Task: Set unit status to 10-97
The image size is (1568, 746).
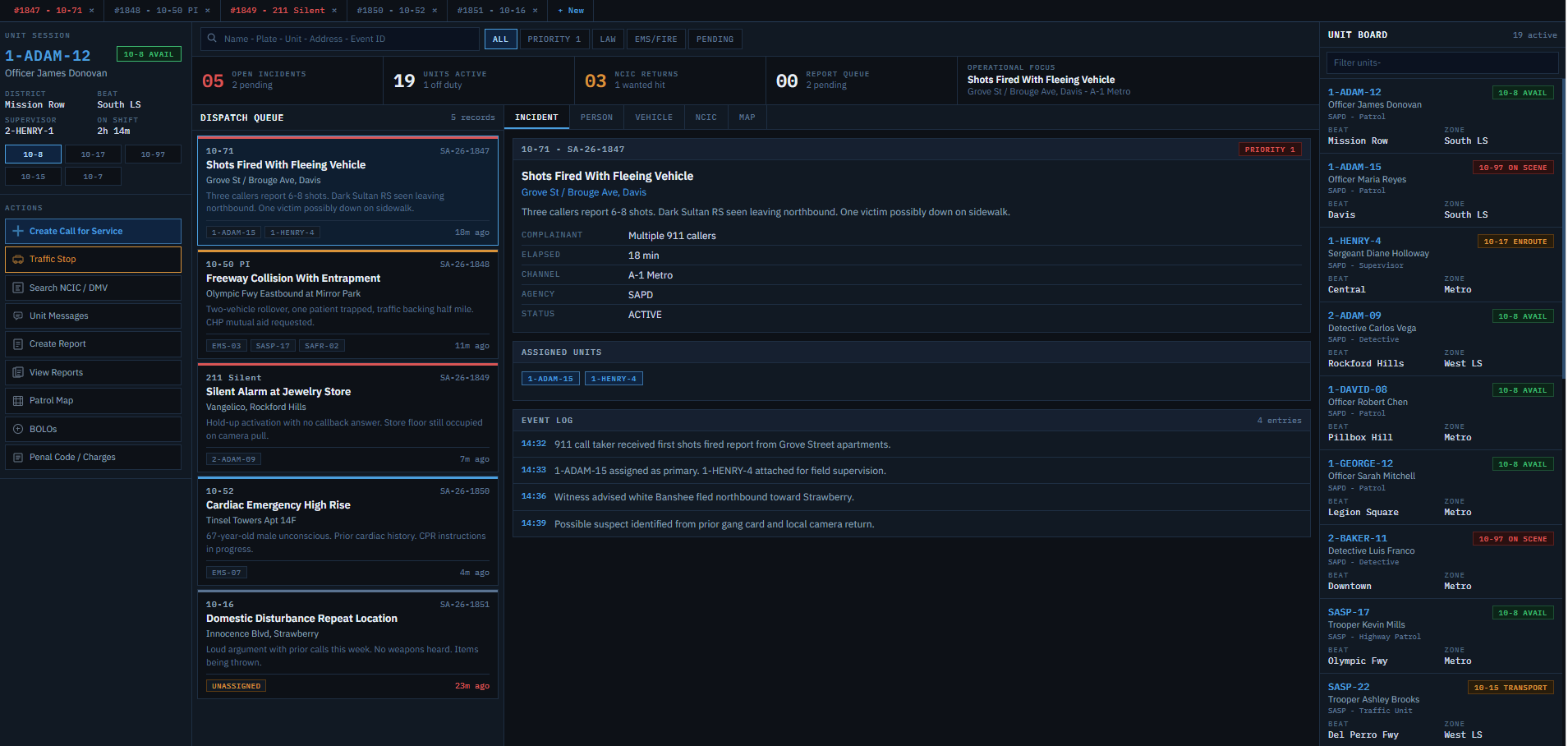Action: (153, 154)
